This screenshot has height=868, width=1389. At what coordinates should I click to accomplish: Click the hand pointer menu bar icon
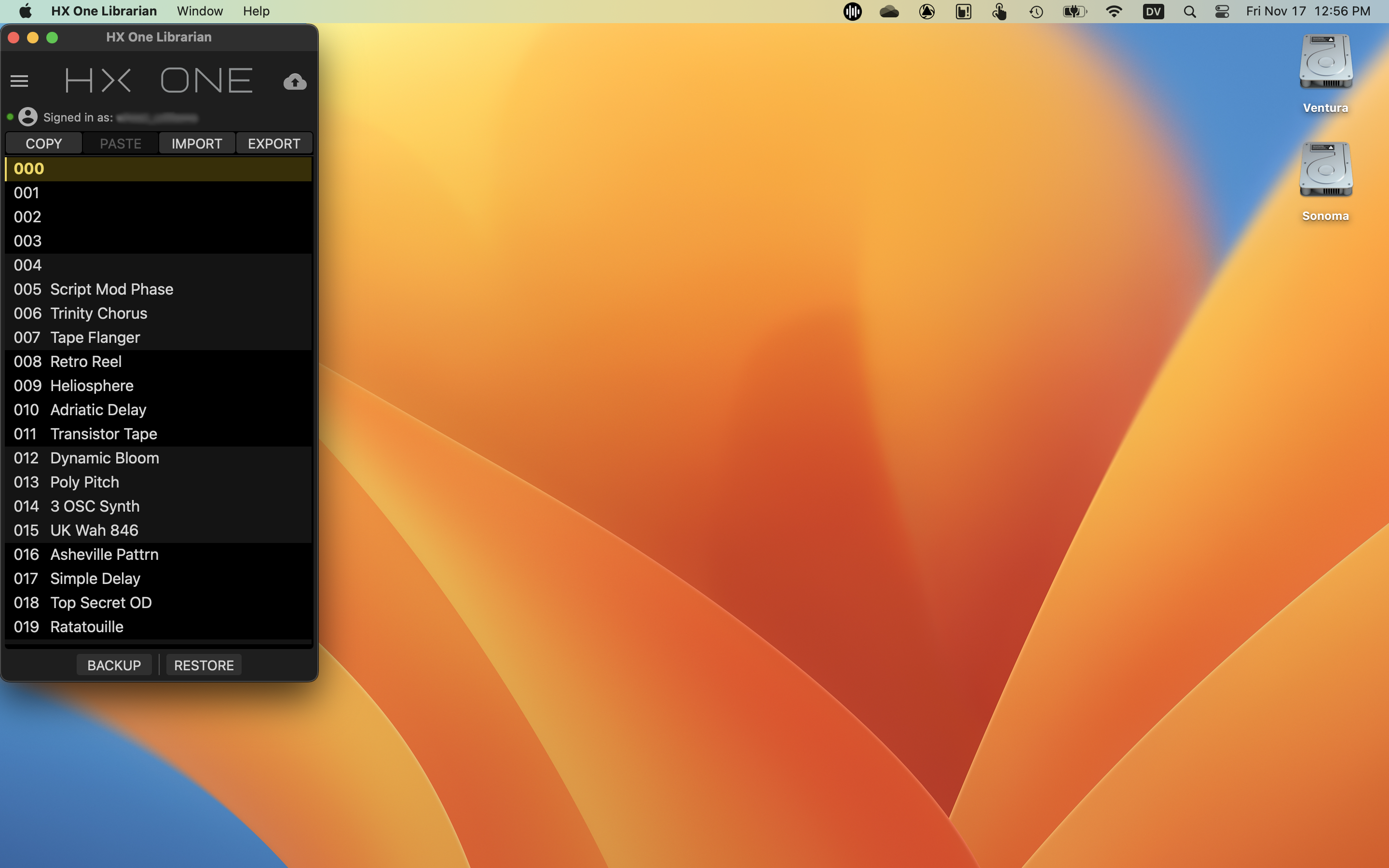click(999, 12)
